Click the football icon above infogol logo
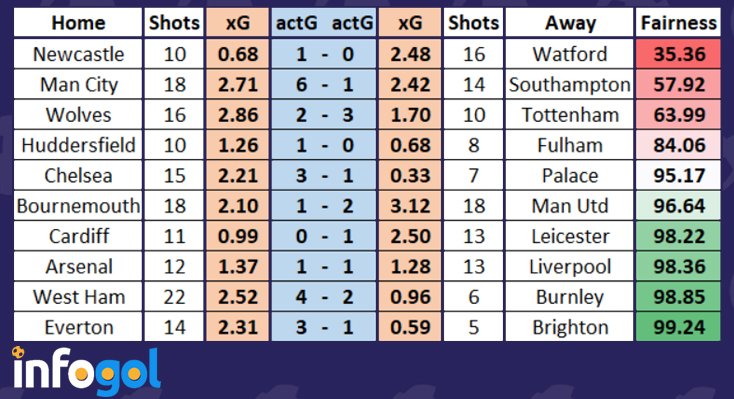 (18, 352)
